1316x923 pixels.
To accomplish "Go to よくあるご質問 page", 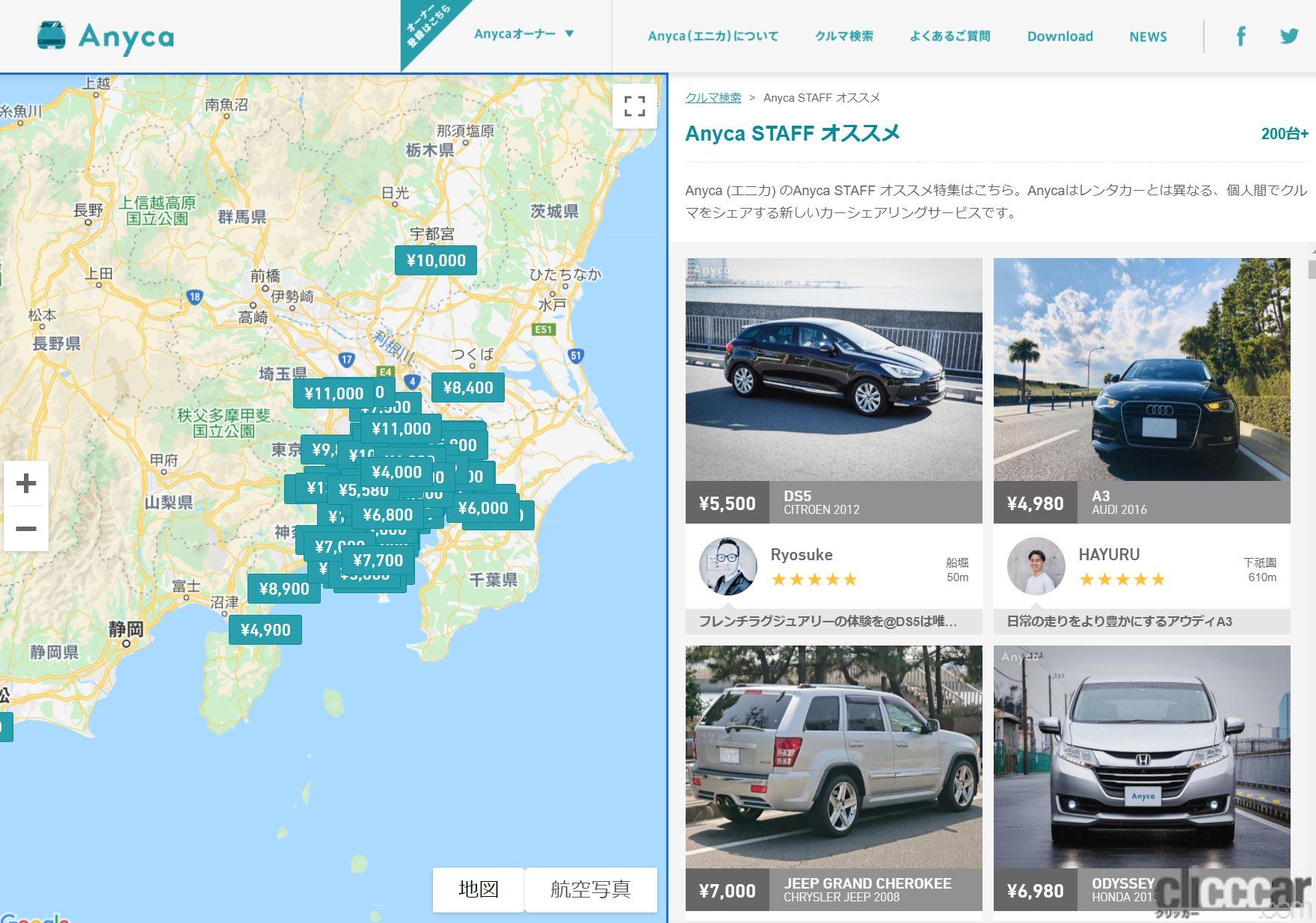I will tap(950, 36).
